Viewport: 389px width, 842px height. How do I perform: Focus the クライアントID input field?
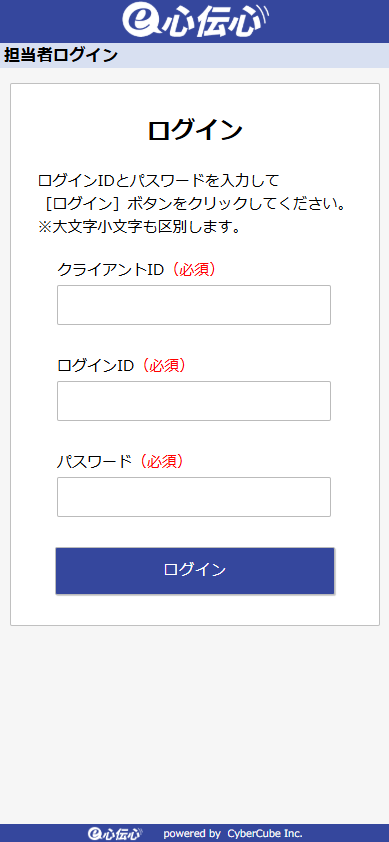click(194, 305)
